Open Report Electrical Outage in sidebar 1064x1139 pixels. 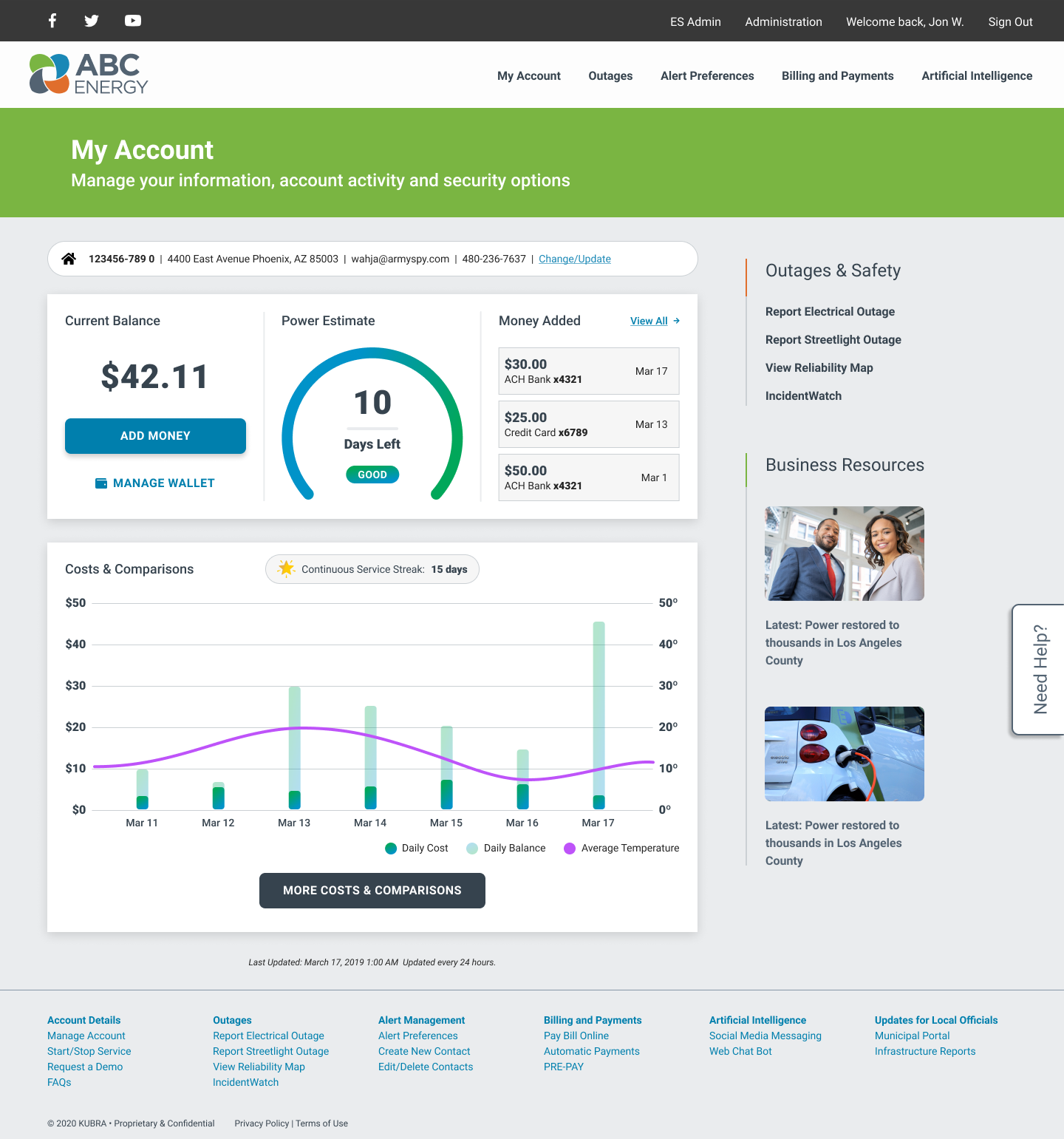(830, 312)
